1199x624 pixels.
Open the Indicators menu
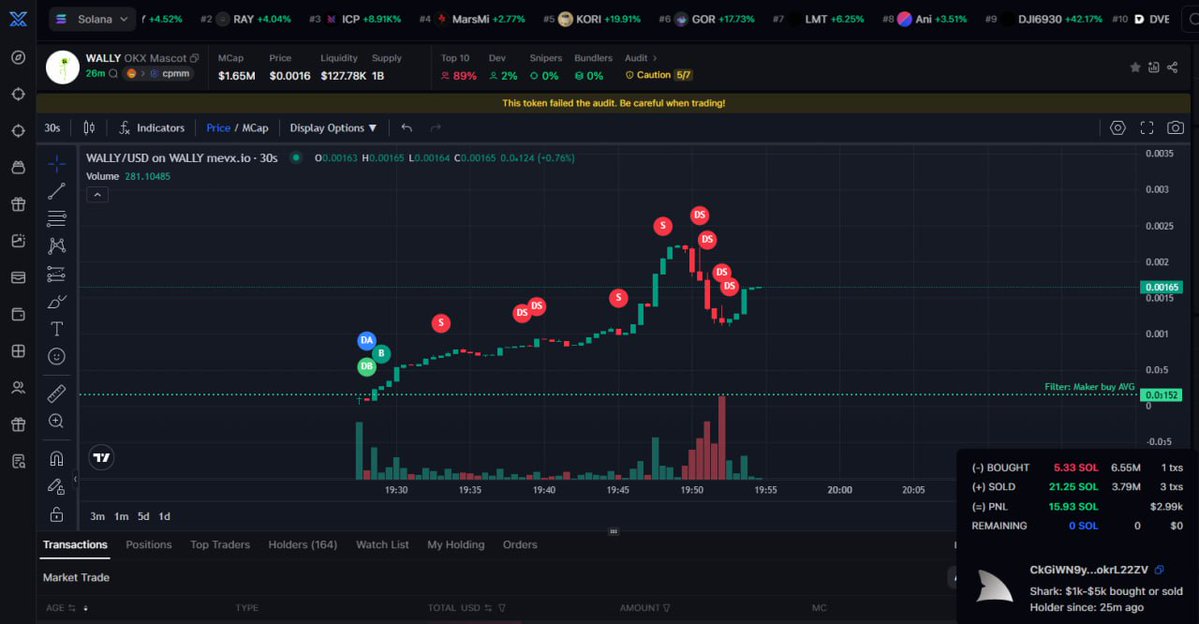[x=151, y=128]
